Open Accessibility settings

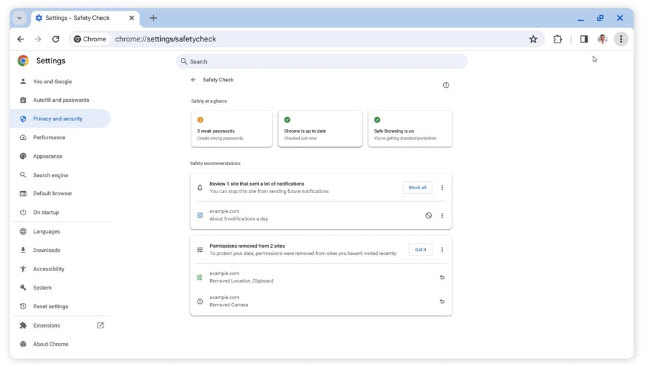point(60,269)
